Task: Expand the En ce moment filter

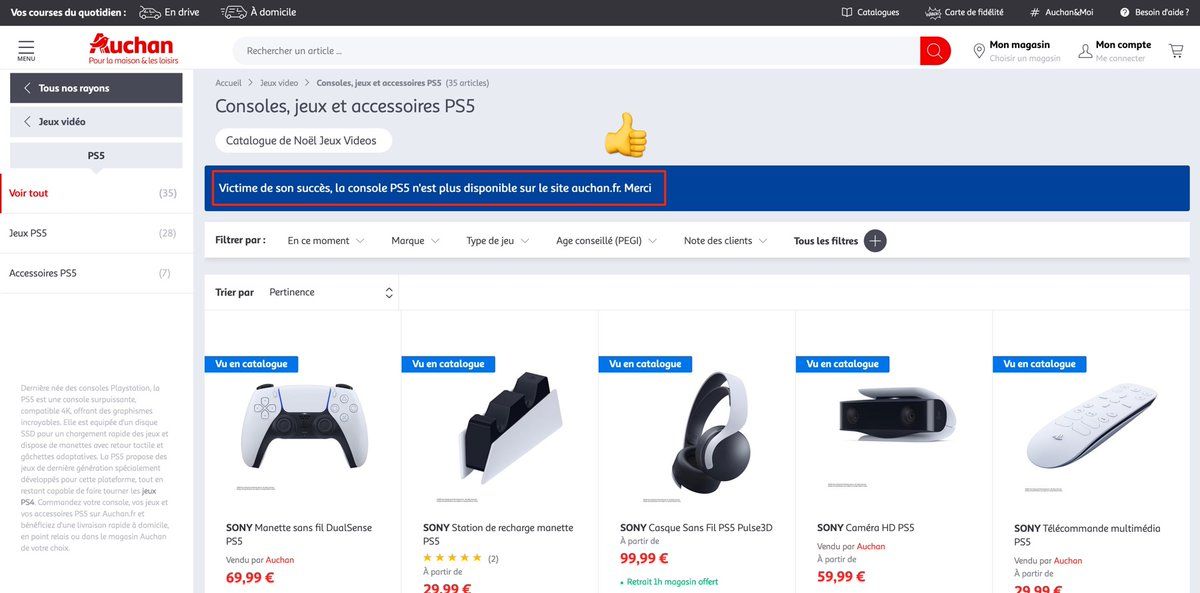Action: point(326,241)
